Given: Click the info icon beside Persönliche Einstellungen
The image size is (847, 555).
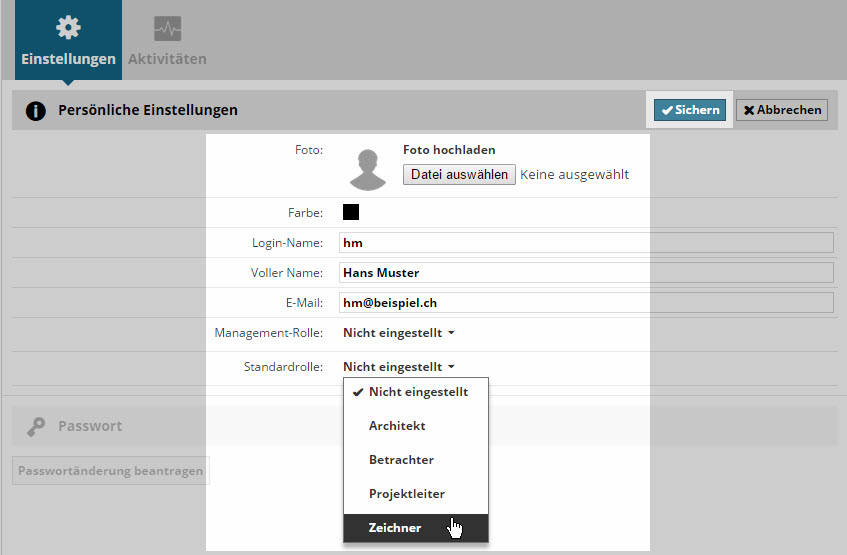Looking at the screenshot, I should [36, 111].
